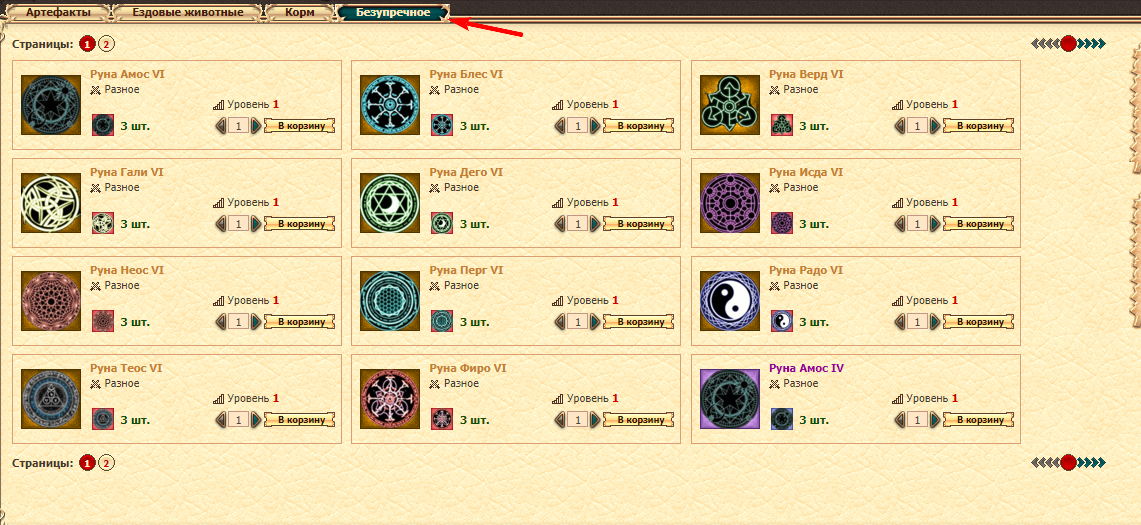Switch to the Корм tab
The height and width of the screenshot is (525, 1141).
pyautogui.click(x=301, y=12)
